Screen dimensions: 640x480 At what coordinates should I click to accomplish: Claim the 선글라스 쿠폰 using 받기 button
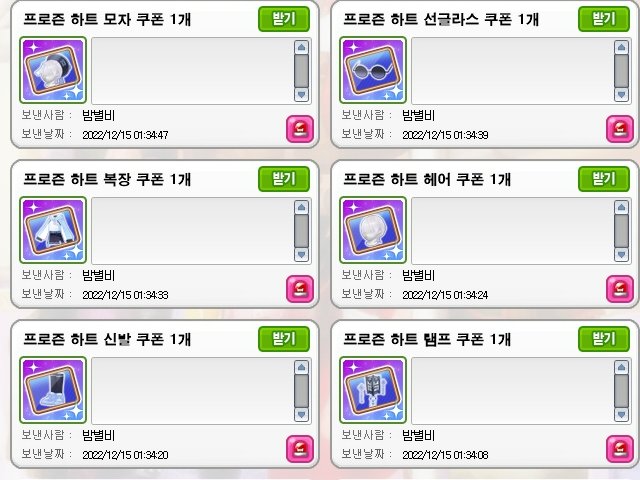click(x=604, y=19)
